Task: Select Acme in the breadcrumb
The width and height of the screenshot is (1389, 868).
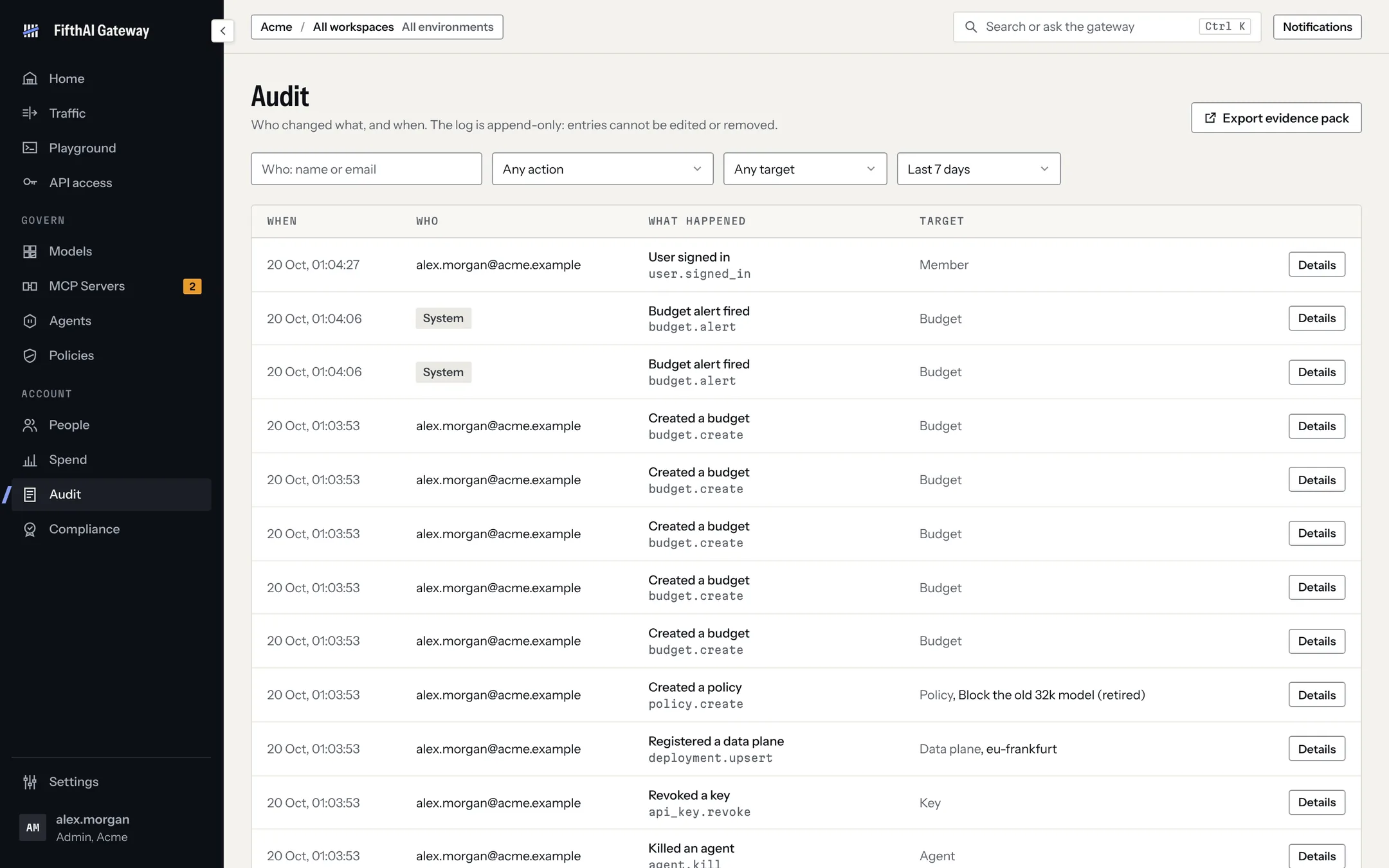Action: click(277, 27)
